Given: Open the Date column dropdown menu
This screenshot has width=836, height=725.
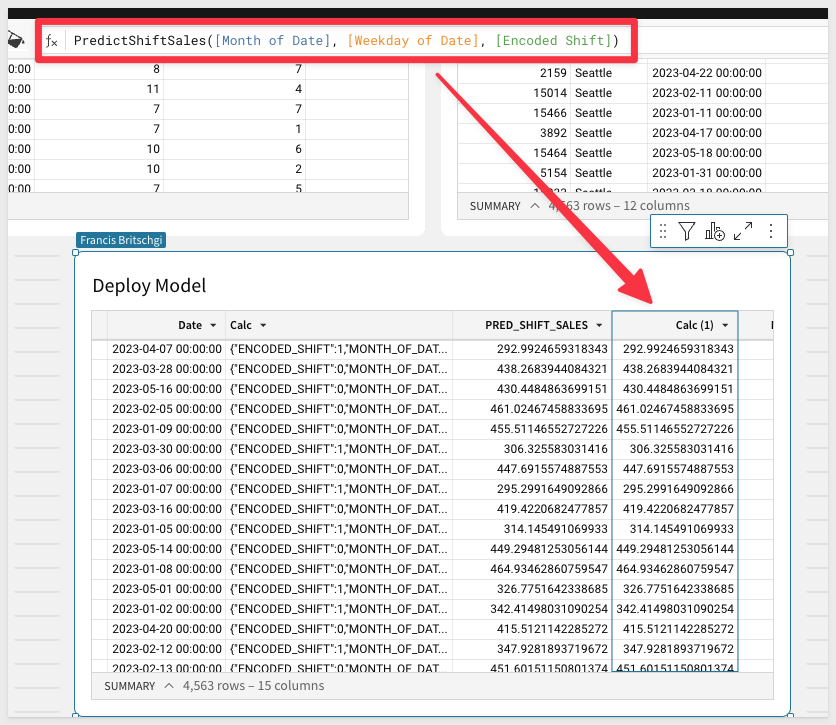Looking at the screenshot, I should click(x=213, y=326).
